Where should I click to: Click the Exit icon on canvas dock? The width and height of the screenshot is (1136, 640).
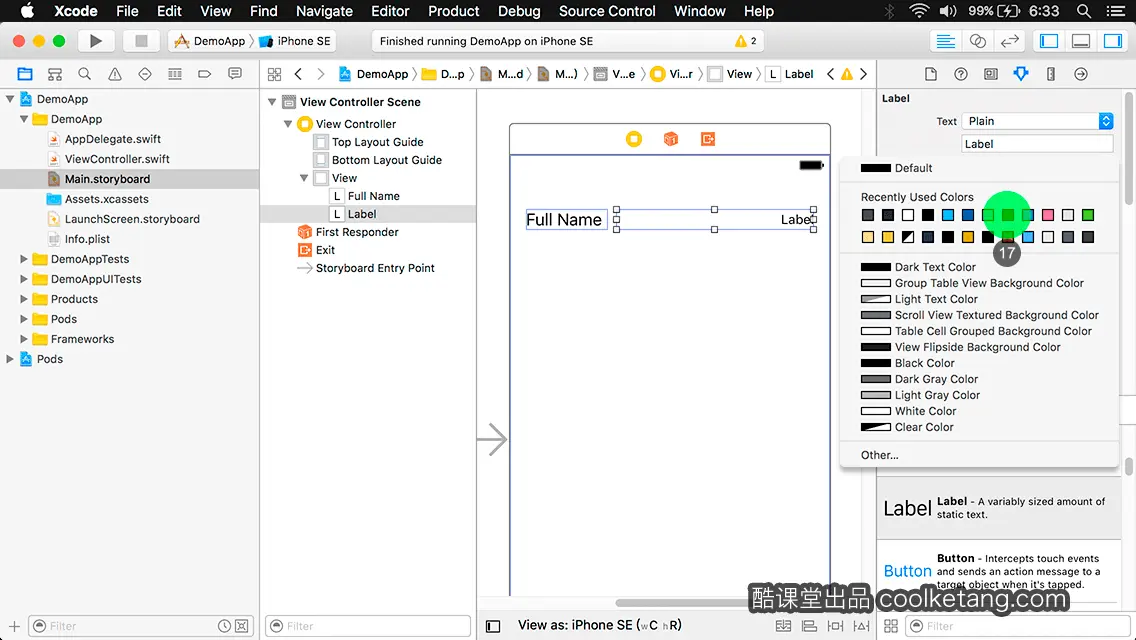click(x=708, y=138)
